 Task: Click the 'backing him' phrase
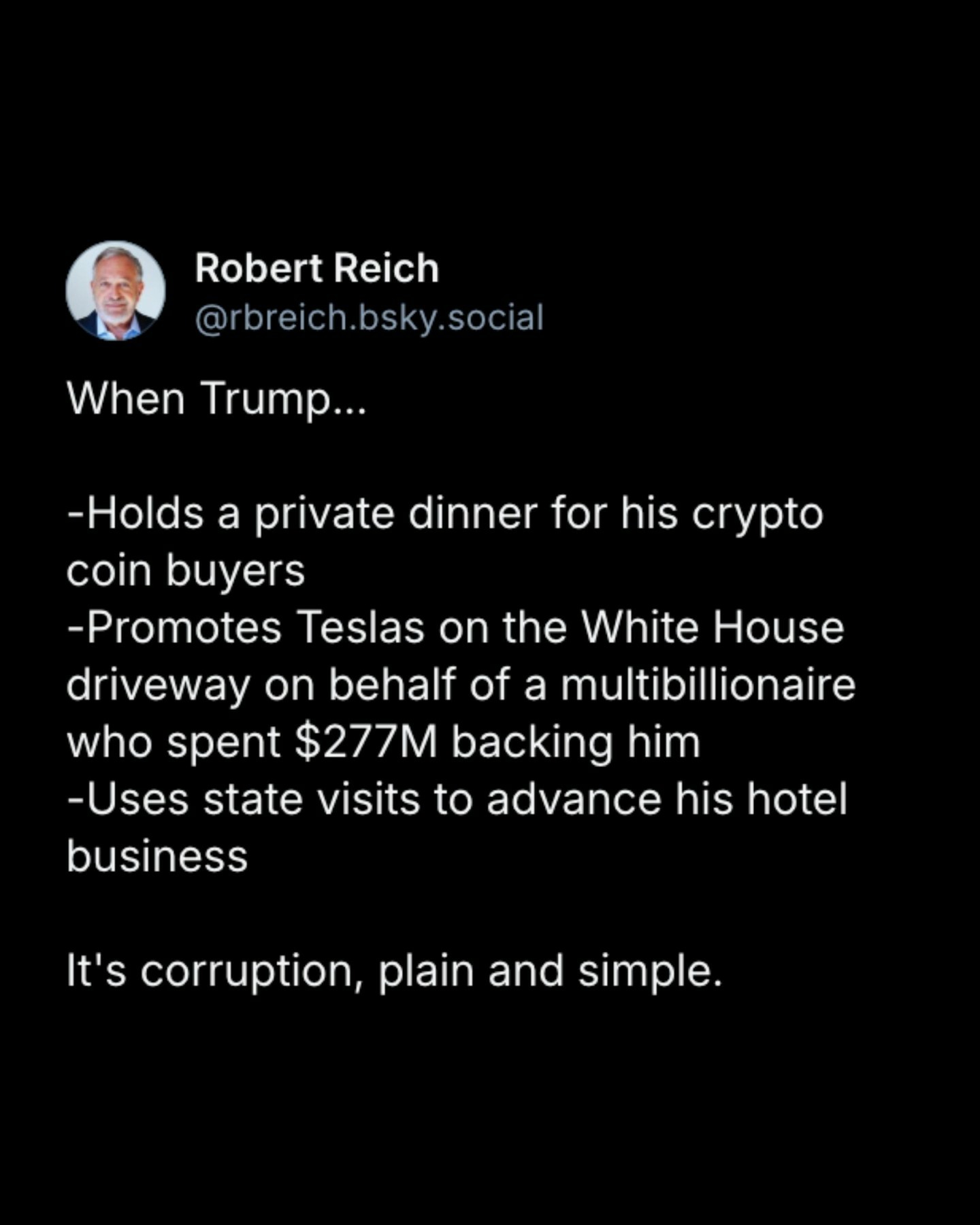coord(576,743)
